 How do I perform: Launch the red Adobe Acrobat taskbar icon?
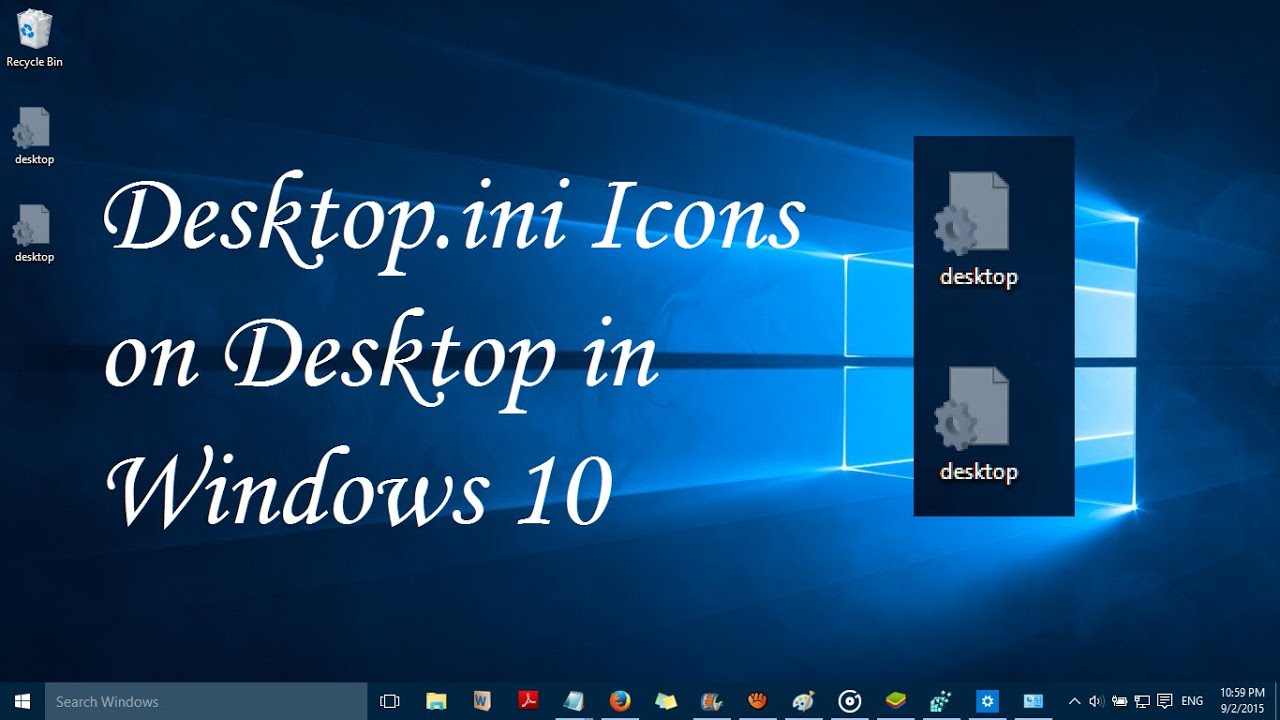pyautogui.click(x=528, y=701)
